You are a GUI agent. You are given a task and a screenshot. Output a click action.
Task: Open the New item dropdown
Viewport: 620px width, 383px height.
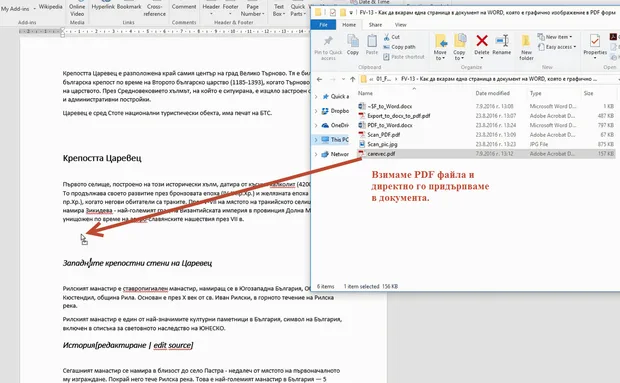tap(555, 37)
